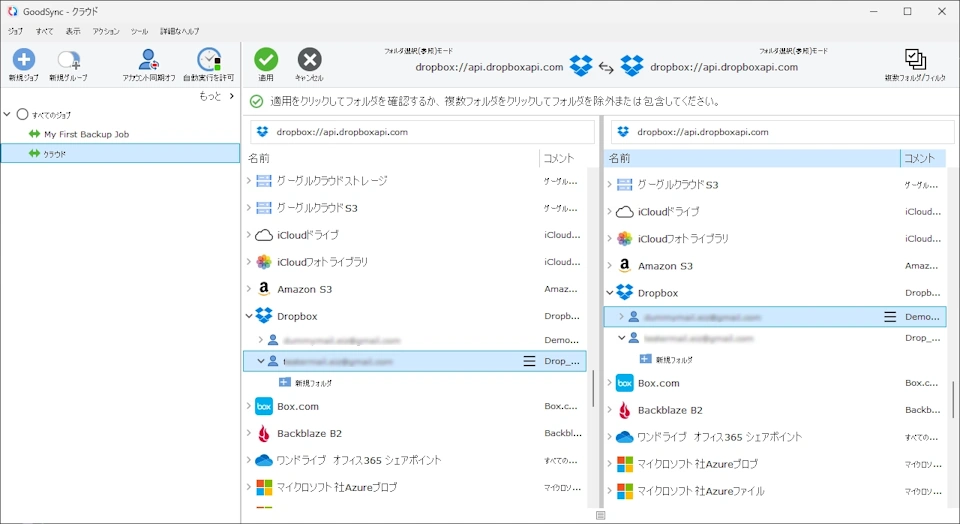Click the sync direction arrows between folders
The image size is (960, 524).
coord(606,68)
